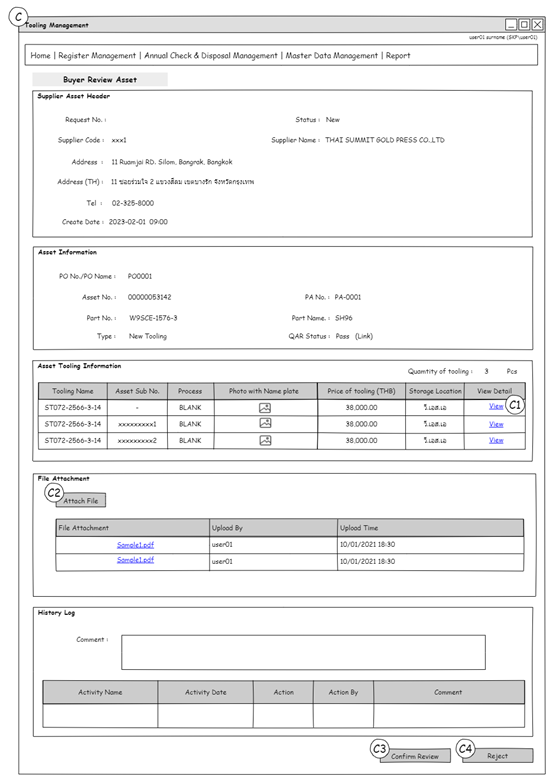Click the Reject button
This screenshot has height=783, width=556.
point(497,756)
